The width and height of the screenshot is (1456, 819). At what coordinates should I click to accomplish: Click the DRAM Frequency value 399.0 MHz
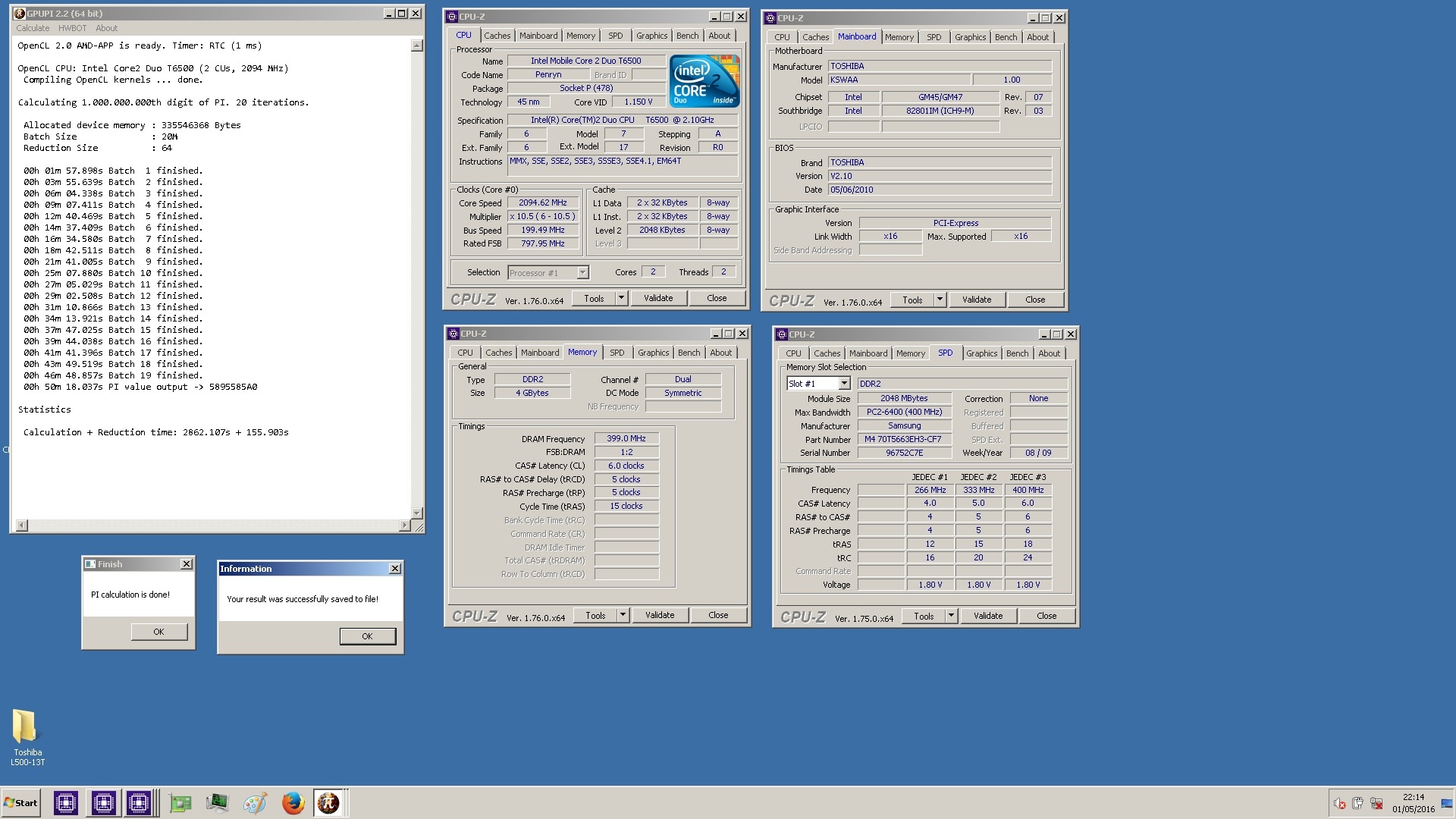(x=626, y=438)
